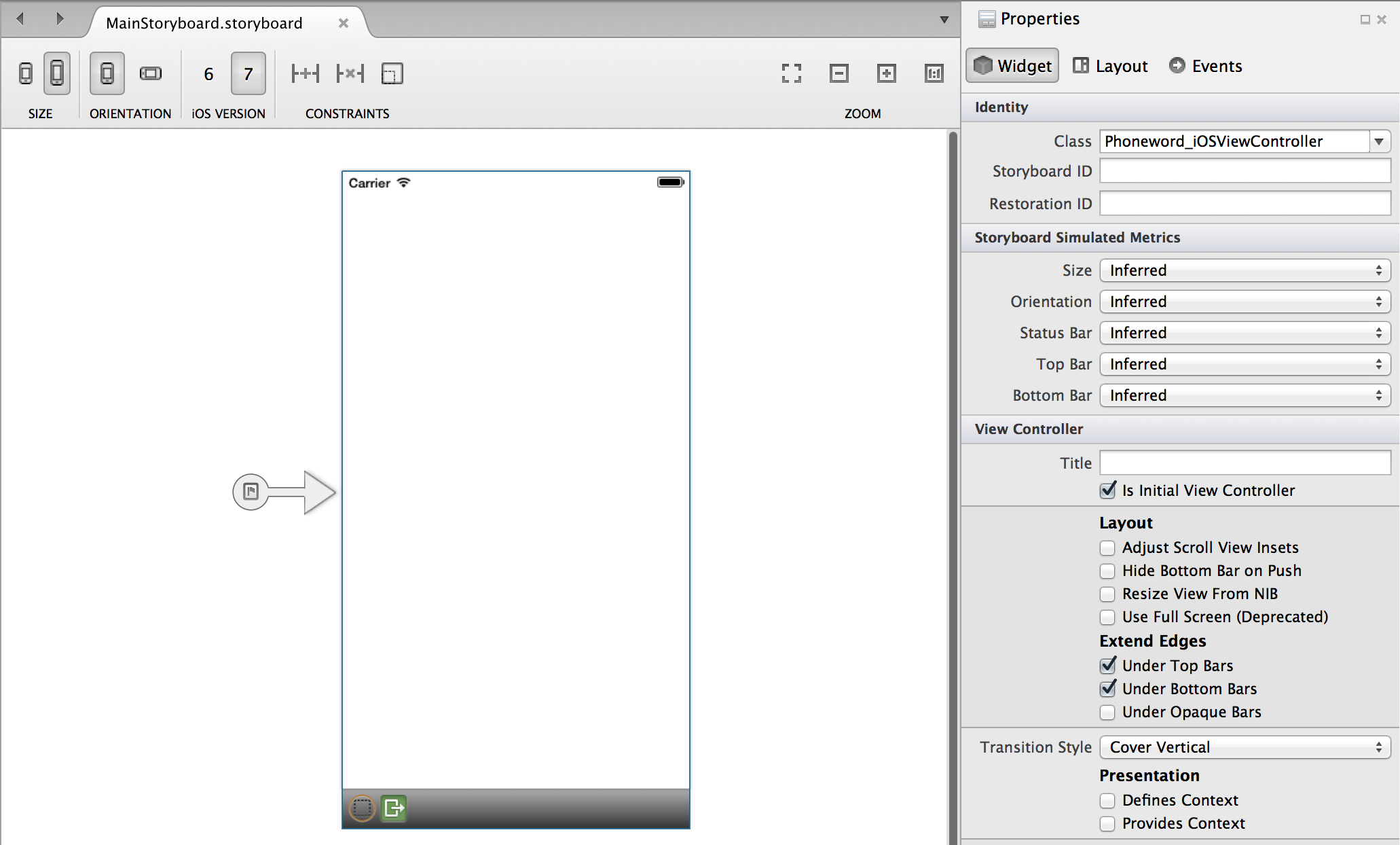Open the Class combo box dropdown
This screenshot has width=1400, height=845.
[x=1379, y=141]
